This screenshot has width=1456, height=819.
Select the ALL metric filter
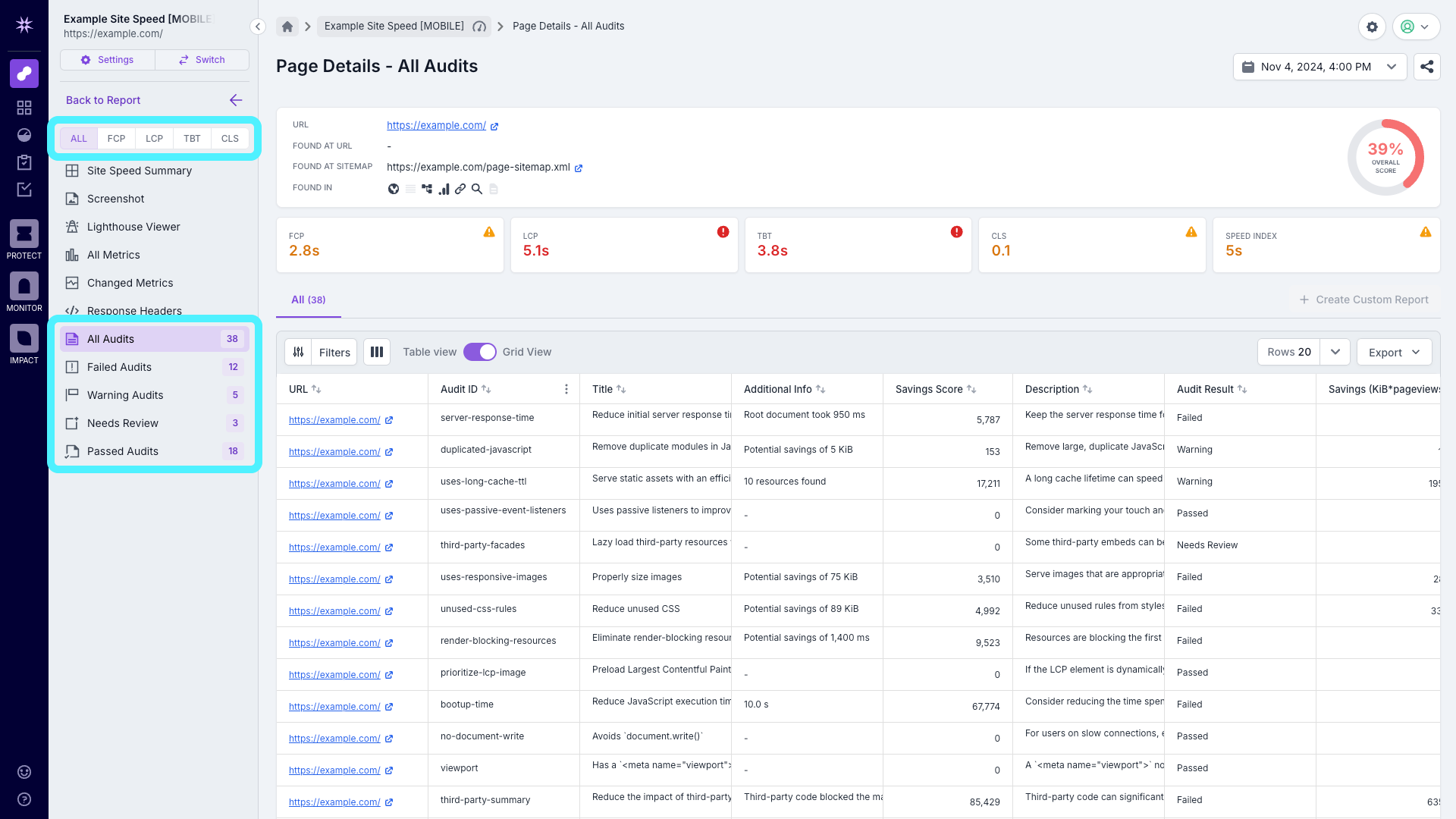79,139
